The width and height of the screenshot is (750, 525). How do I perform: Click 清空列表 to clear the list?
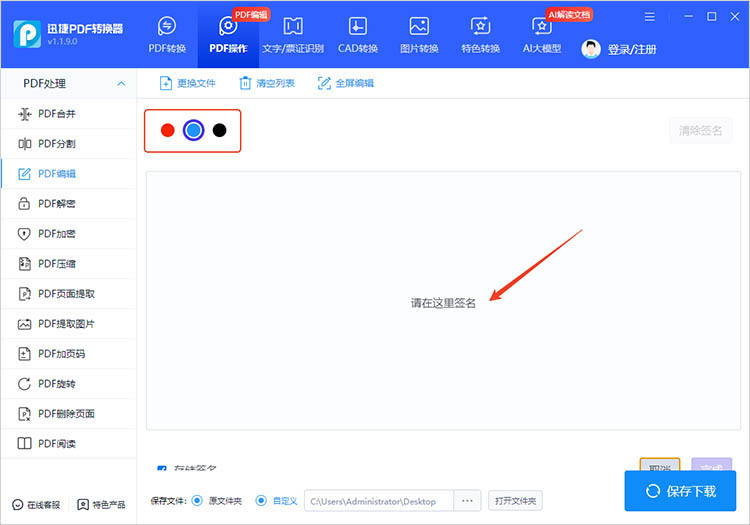[x=266, y=83]
